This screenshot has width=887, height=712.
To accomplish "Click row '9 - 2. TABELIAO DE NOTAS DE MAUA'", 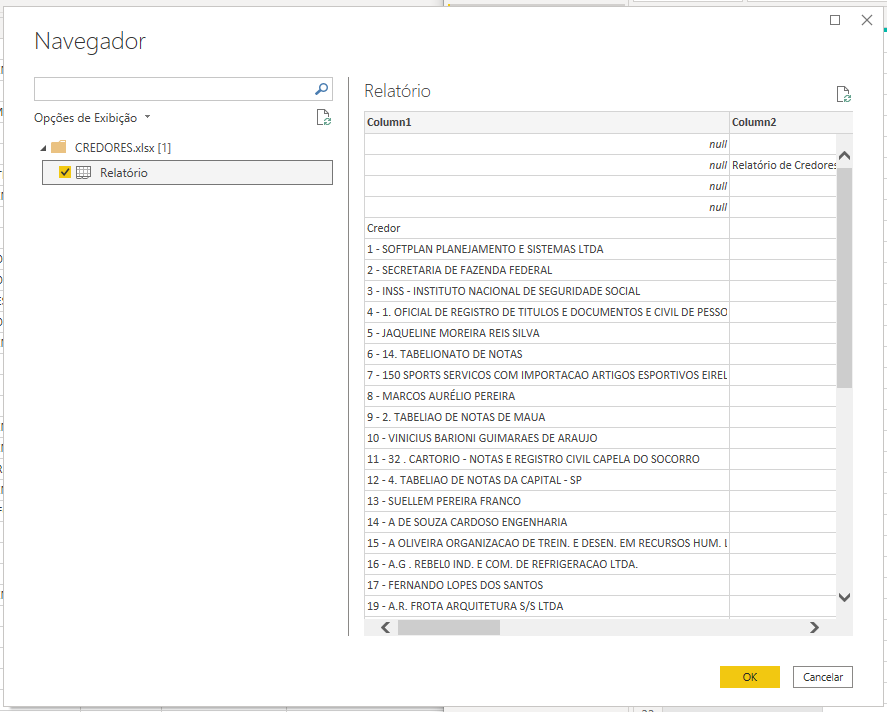I will pos(547,417).
